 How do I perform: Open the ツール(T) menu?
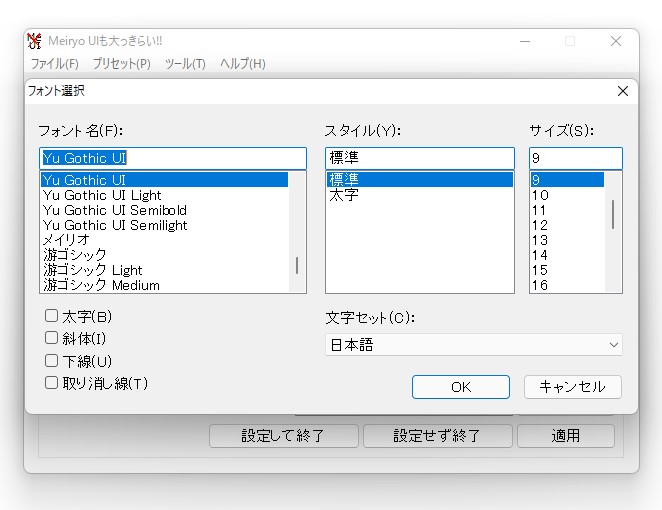tap(185, 64)
